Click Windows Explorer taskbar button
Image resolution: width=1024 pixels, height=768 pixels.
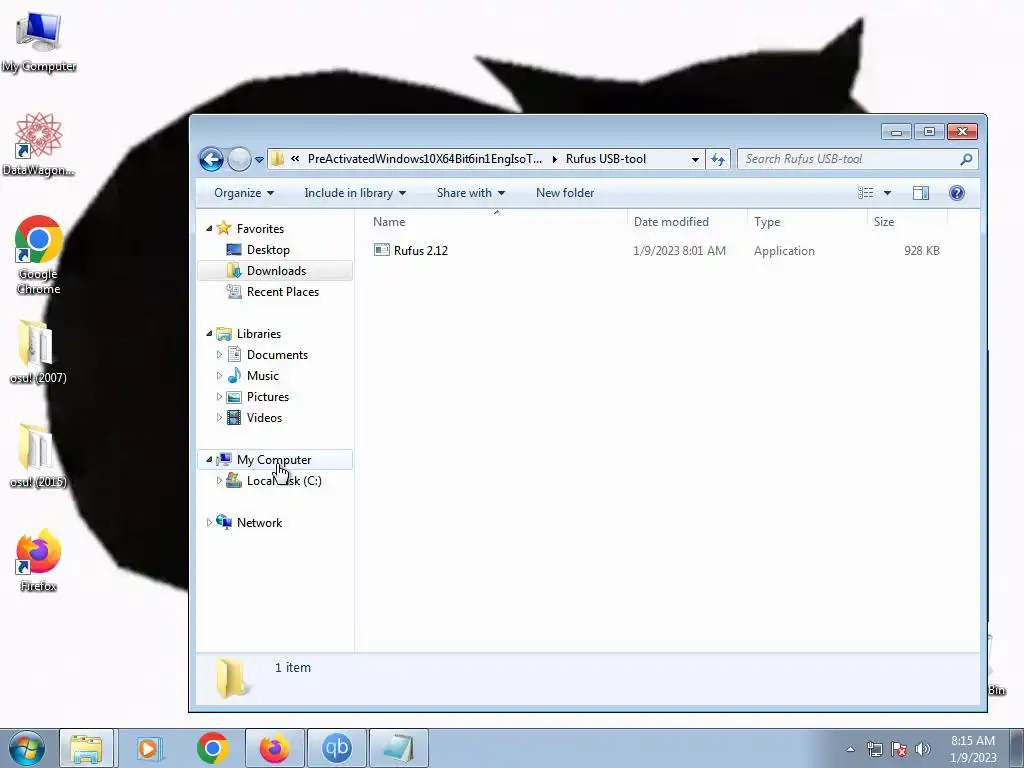[x=86, y=748]
